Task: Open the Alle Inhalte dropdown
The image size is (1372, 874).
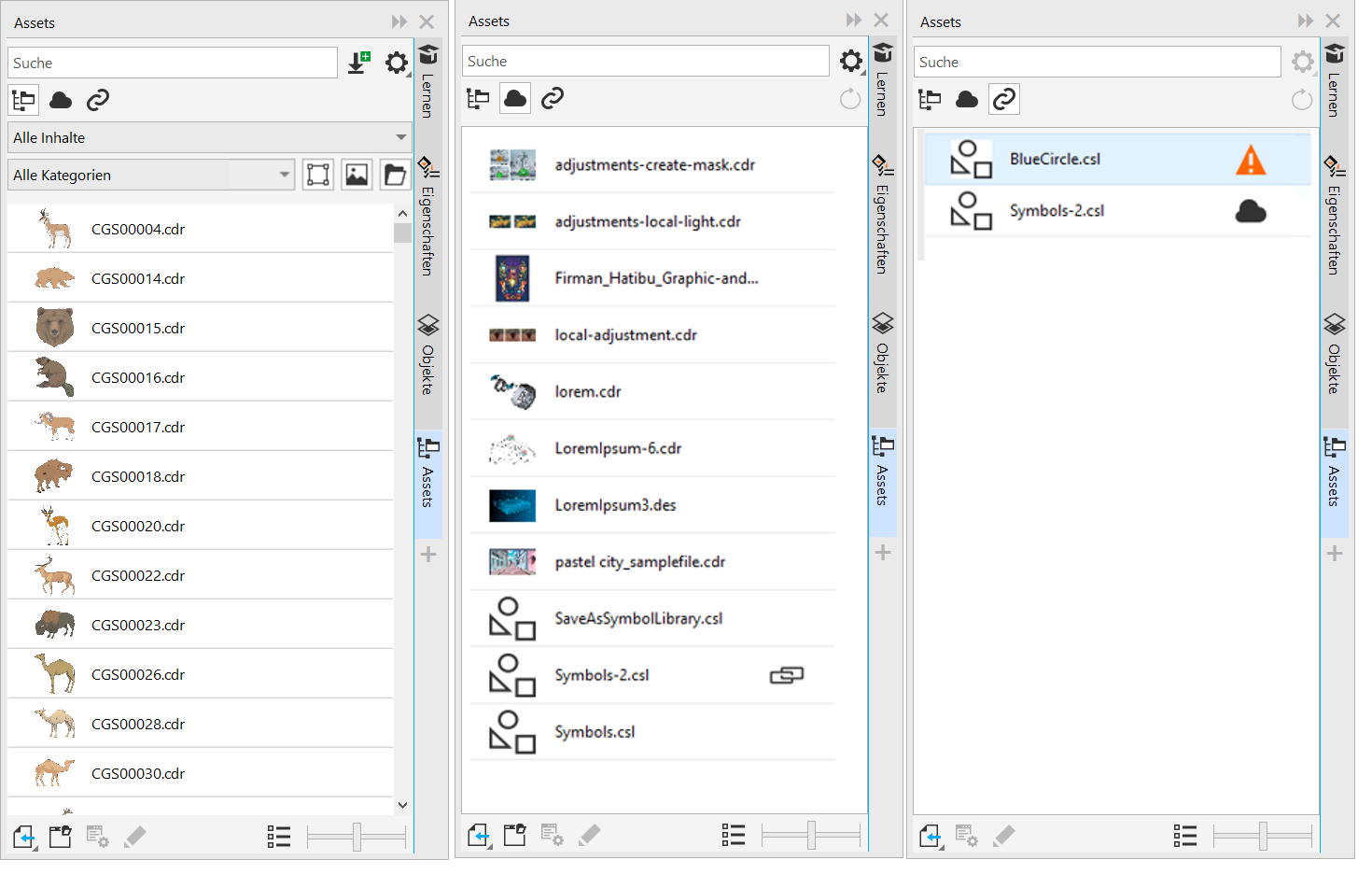Action: coord(209,137)
